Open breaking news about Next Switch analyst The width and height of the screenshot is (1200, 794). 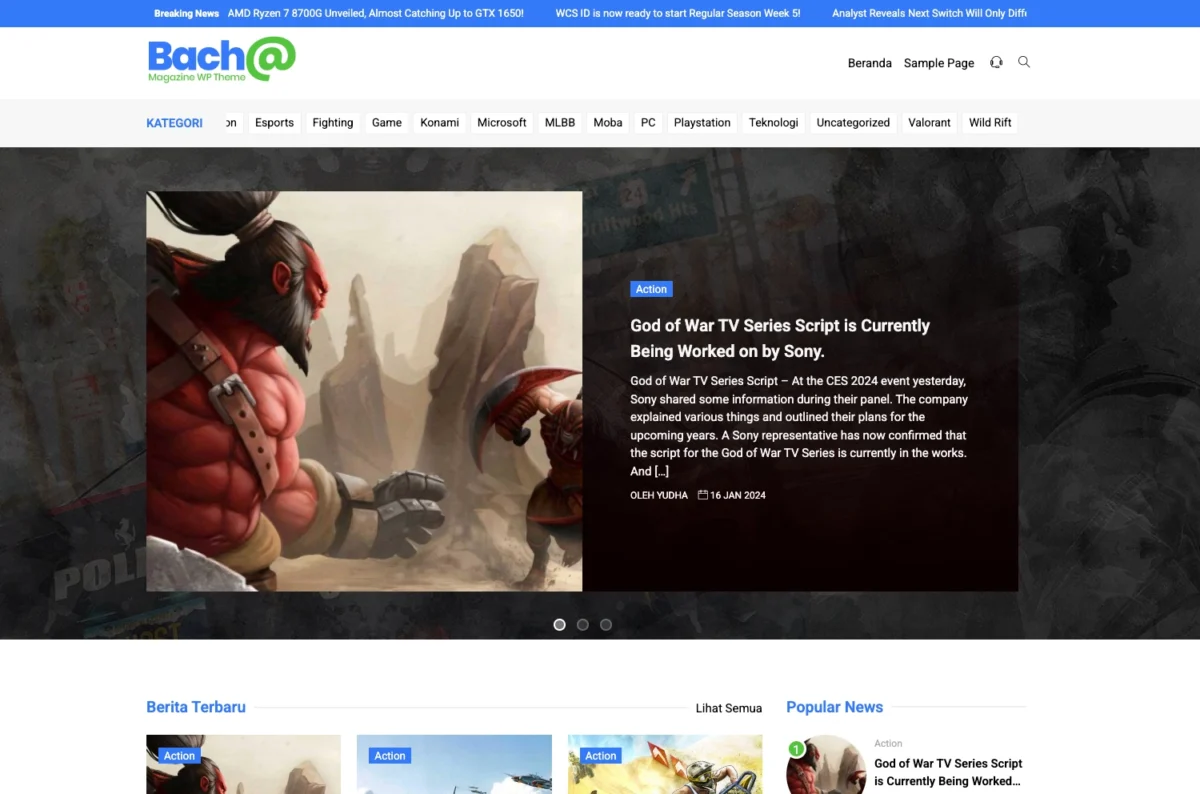point(929,14)
